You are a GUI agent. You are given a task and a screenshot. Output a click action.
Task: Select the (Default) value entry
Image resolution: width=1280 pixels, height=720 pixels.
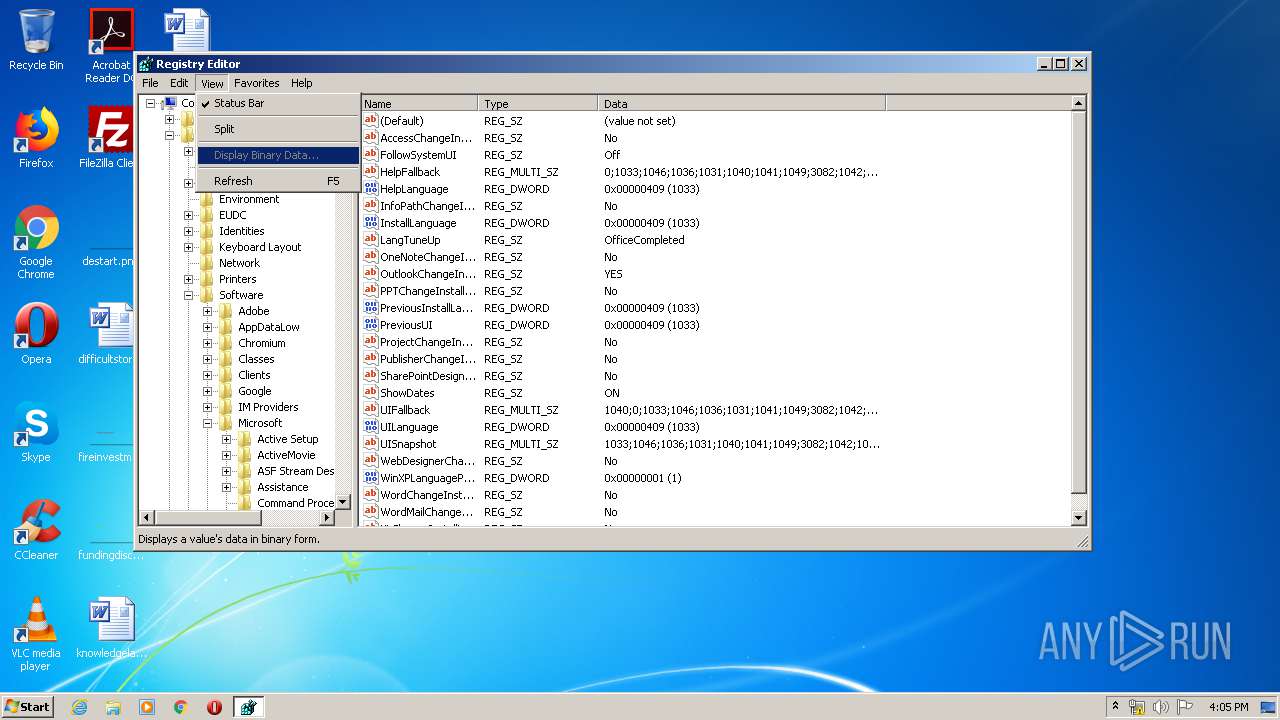tap(401, 121)
